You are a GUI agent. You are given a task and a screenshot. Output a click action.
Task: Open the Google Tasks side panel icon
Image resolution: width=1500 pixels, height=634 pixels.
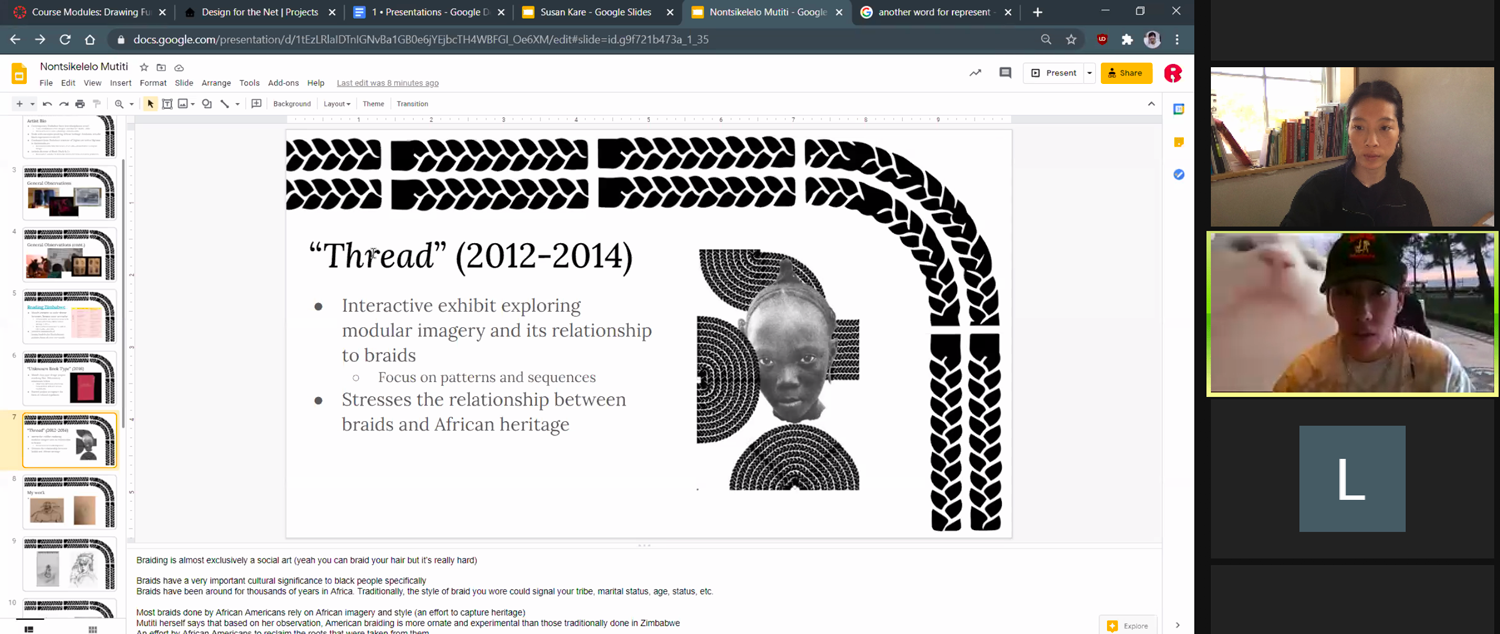(x=1179, y=174)
